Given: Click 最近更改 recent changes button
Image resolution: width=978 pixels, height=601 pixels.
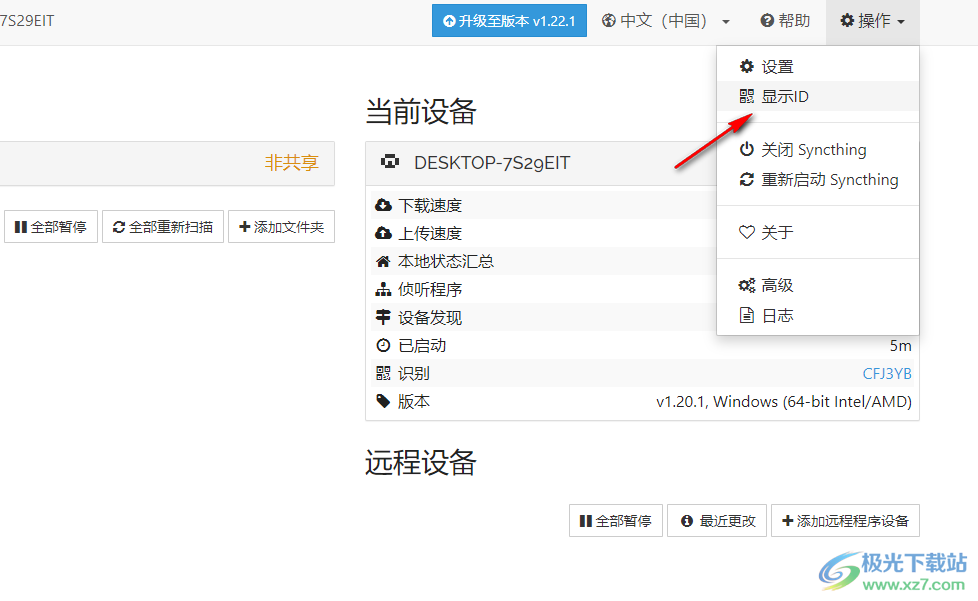Looking at the screenshot, I should click(717, 521).
